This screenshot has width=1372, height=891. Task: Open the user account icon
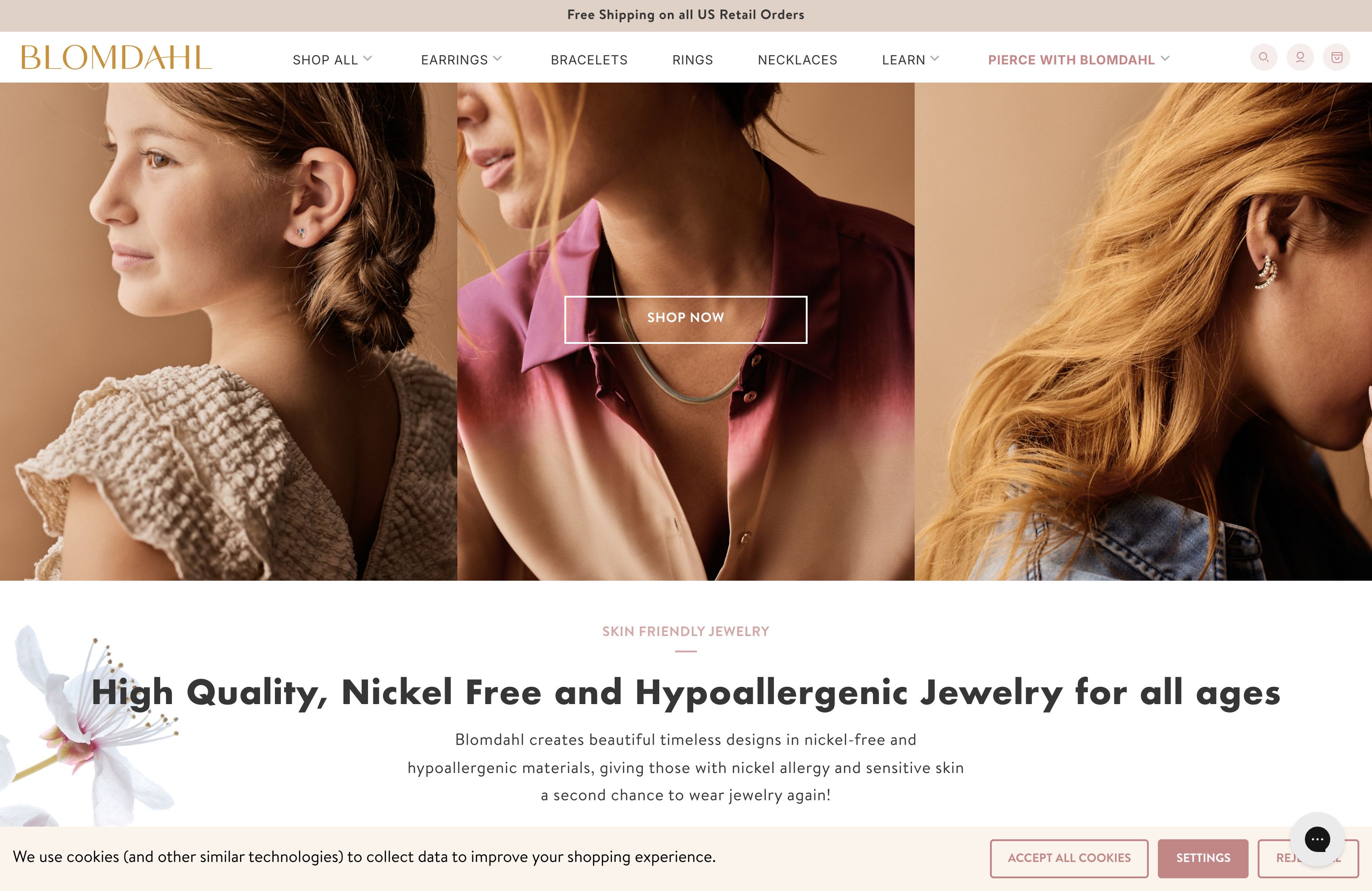(x=1300, y=57)
